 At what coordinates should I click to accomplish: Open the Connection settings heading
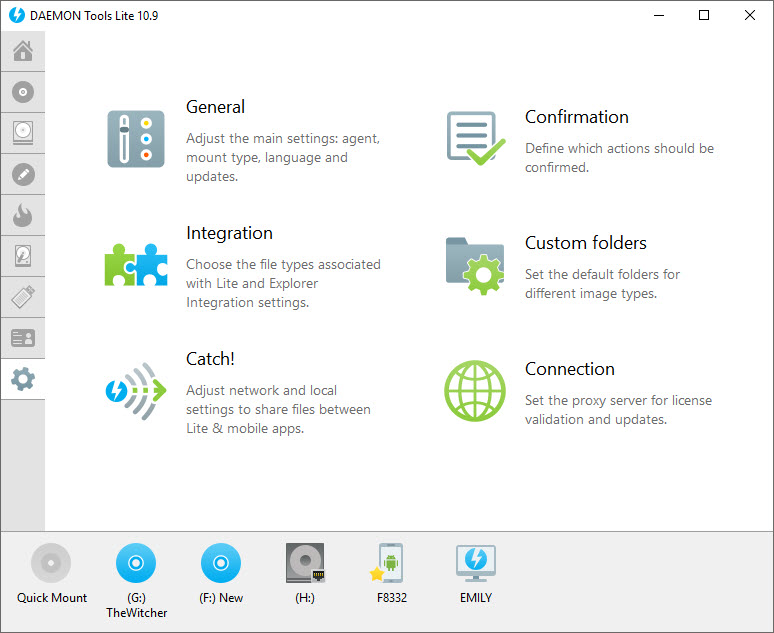pyautogui.click(x=570, y=368)
